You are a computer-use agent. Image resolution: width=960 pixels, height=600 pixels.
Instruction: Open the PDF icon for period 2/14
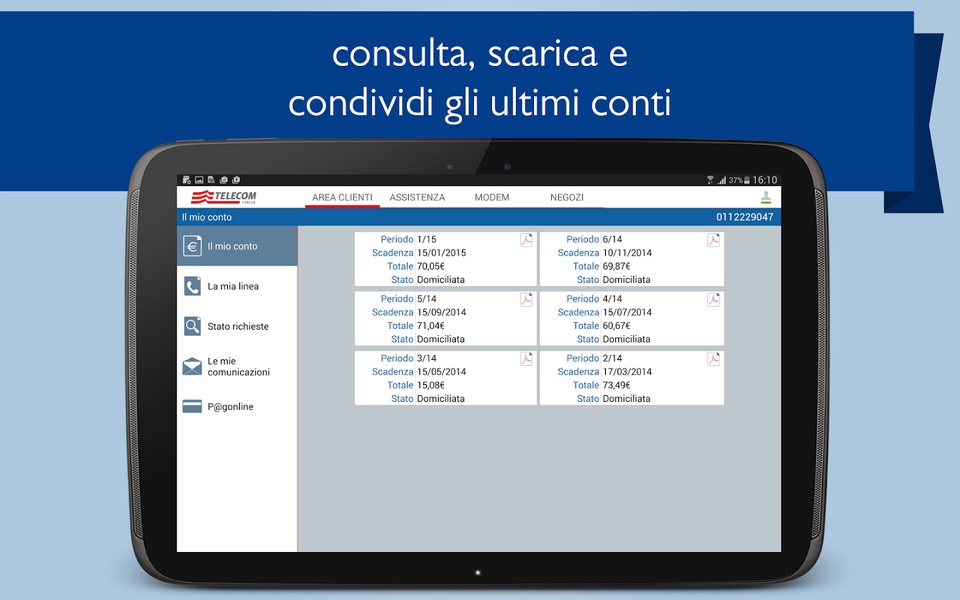click(x=713, y=359)
